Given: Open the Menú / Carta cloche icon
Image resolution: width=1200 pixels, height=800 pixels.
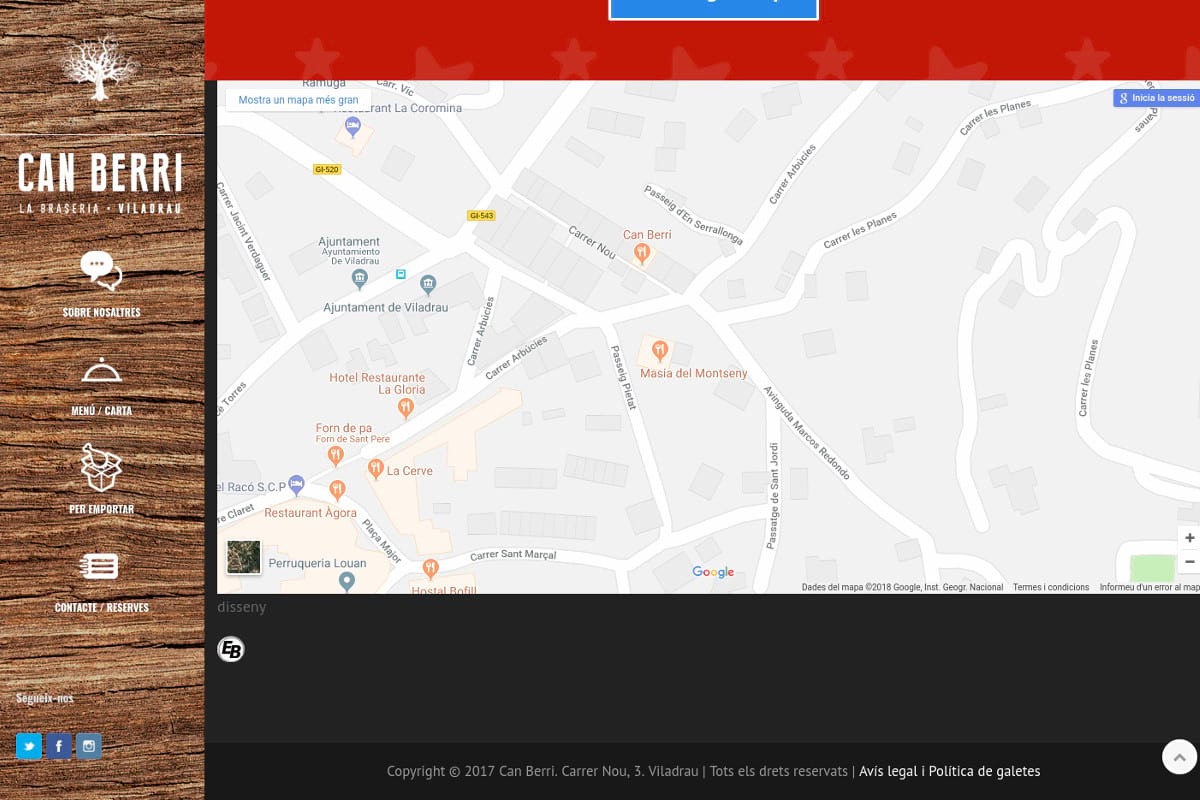Looking at the screenshot, I should [101, 370].
